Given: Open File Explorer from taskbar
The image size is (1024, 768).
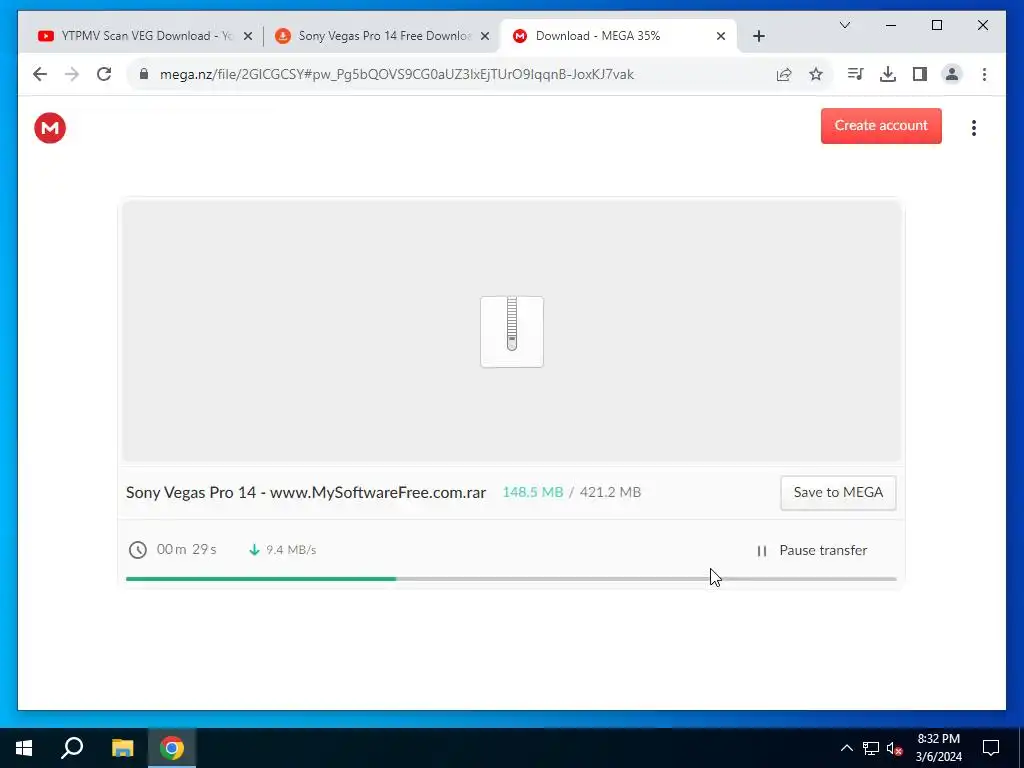Looking at the screenshot, I should tap(122, 748).
